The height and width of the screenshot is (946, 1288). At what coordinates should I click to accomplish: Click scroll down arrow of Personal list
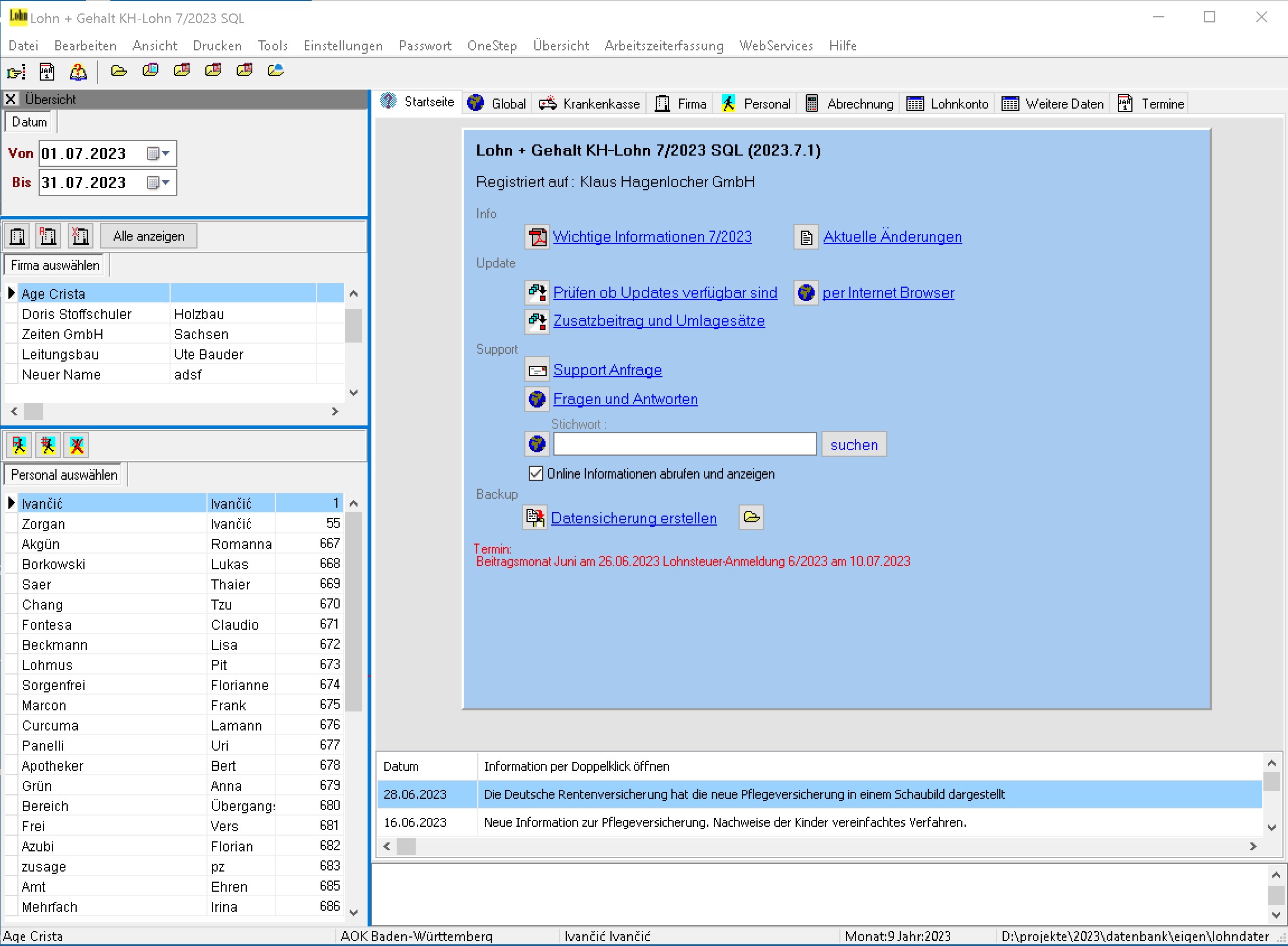click(354, 913)
